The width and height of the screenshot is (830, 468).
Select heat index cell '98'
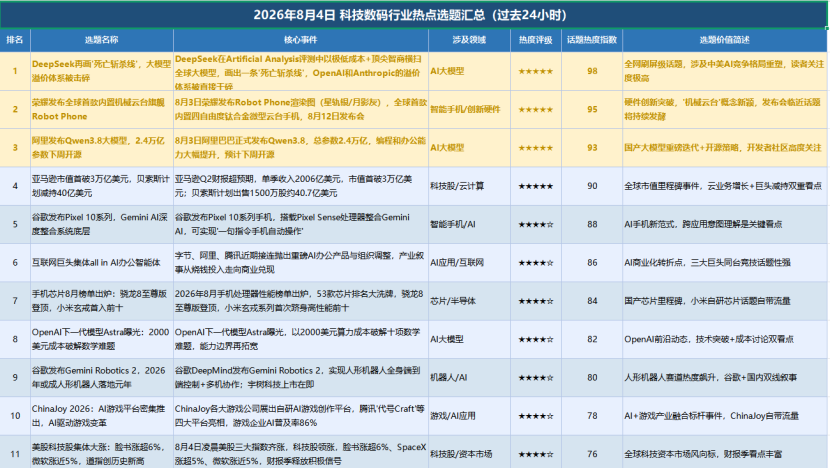tap(592, 71)
